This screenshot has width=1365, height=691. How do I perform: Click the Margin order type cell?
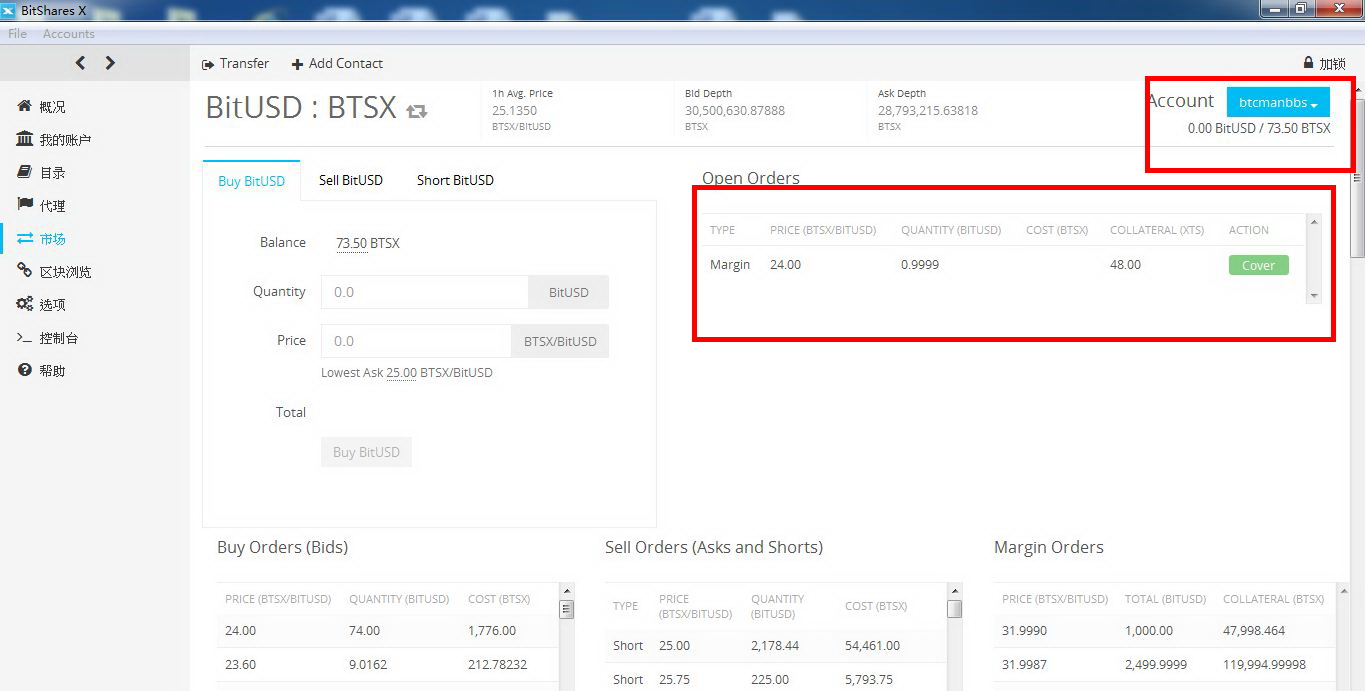pyautogui.click(x=730, y=265)
